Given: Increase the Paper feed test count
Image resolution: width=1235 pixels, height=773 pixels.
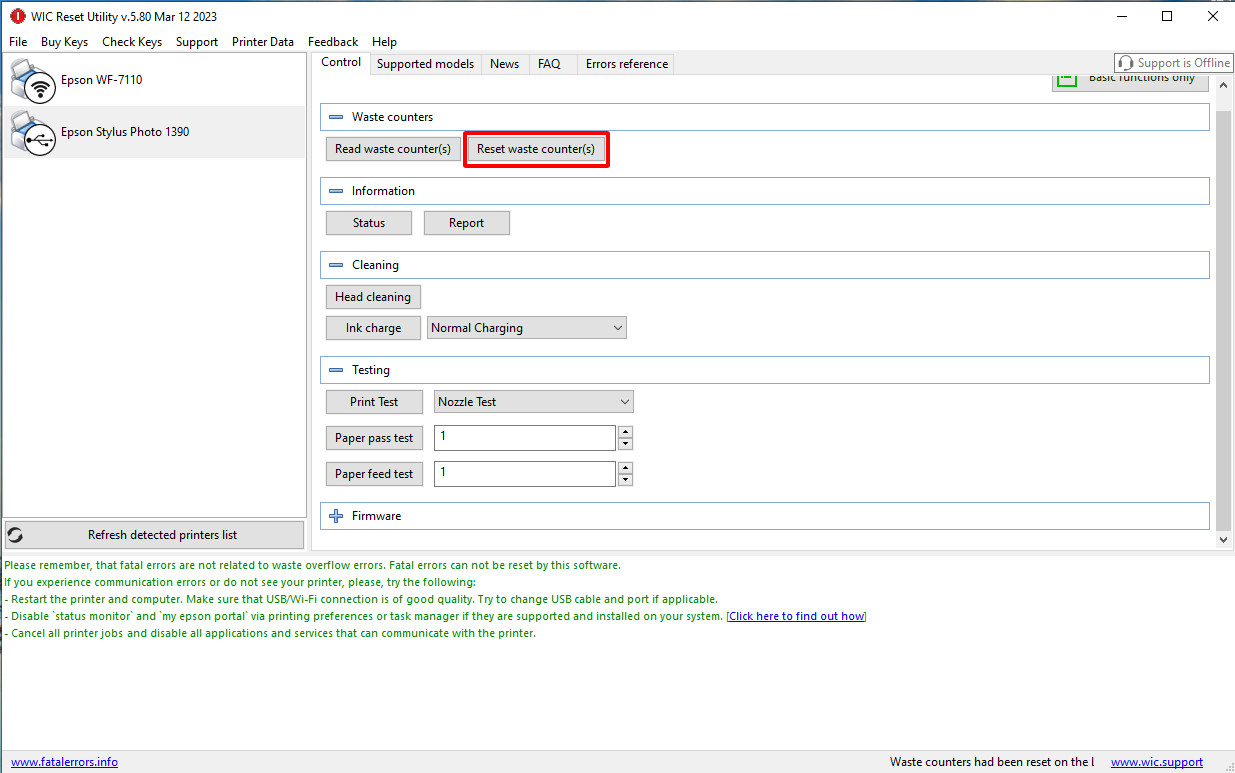Looking at the screenshot, I should point(625,468).
